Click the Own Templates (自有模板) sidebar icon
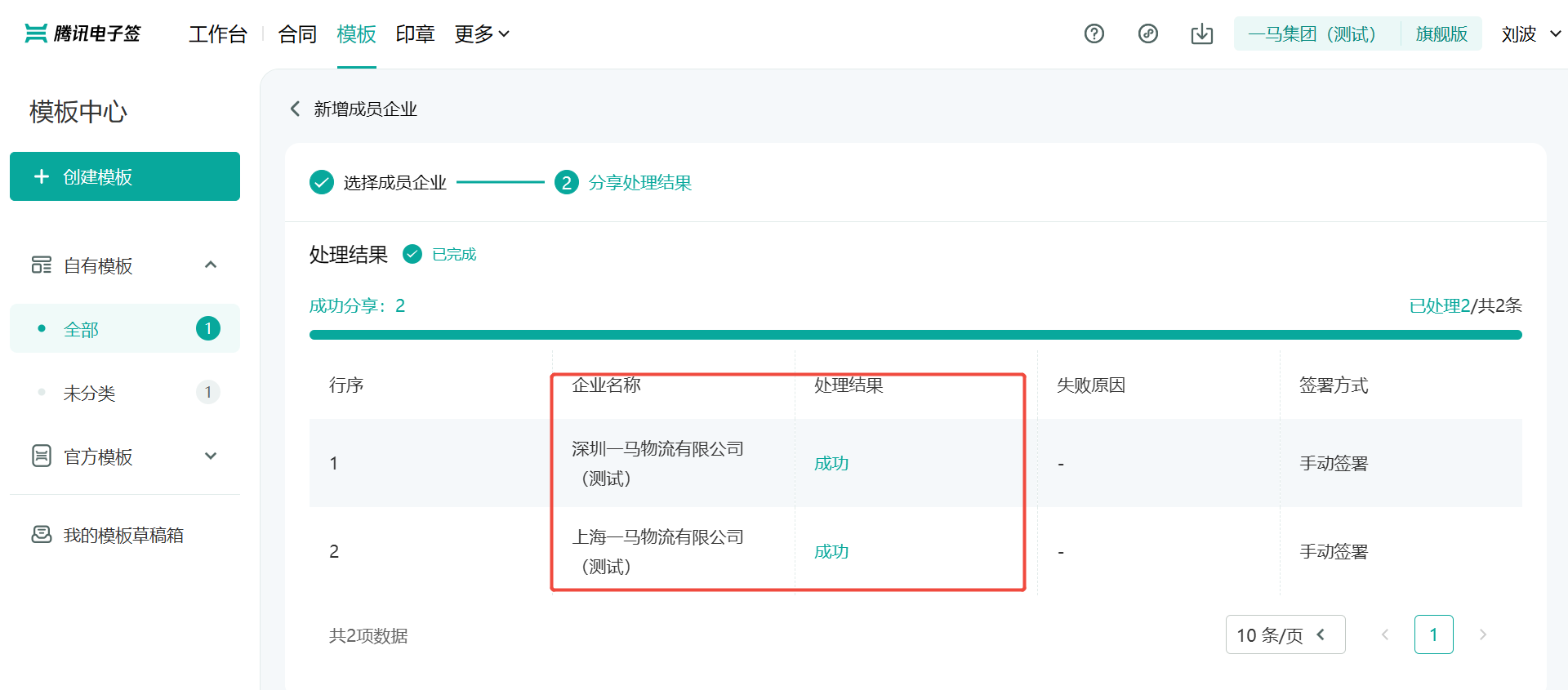The image size is (1568, 690). (41, 265)
